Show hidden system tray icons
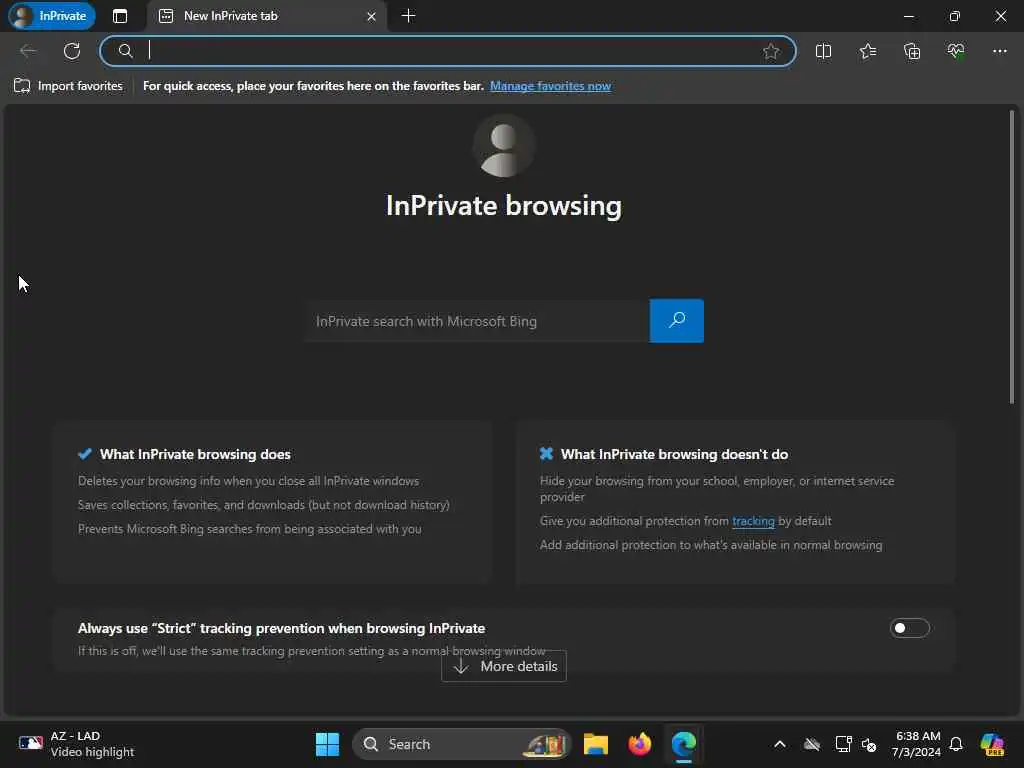Image resolution: width=1024 pixels, height=768 pixels. (780, 744)
